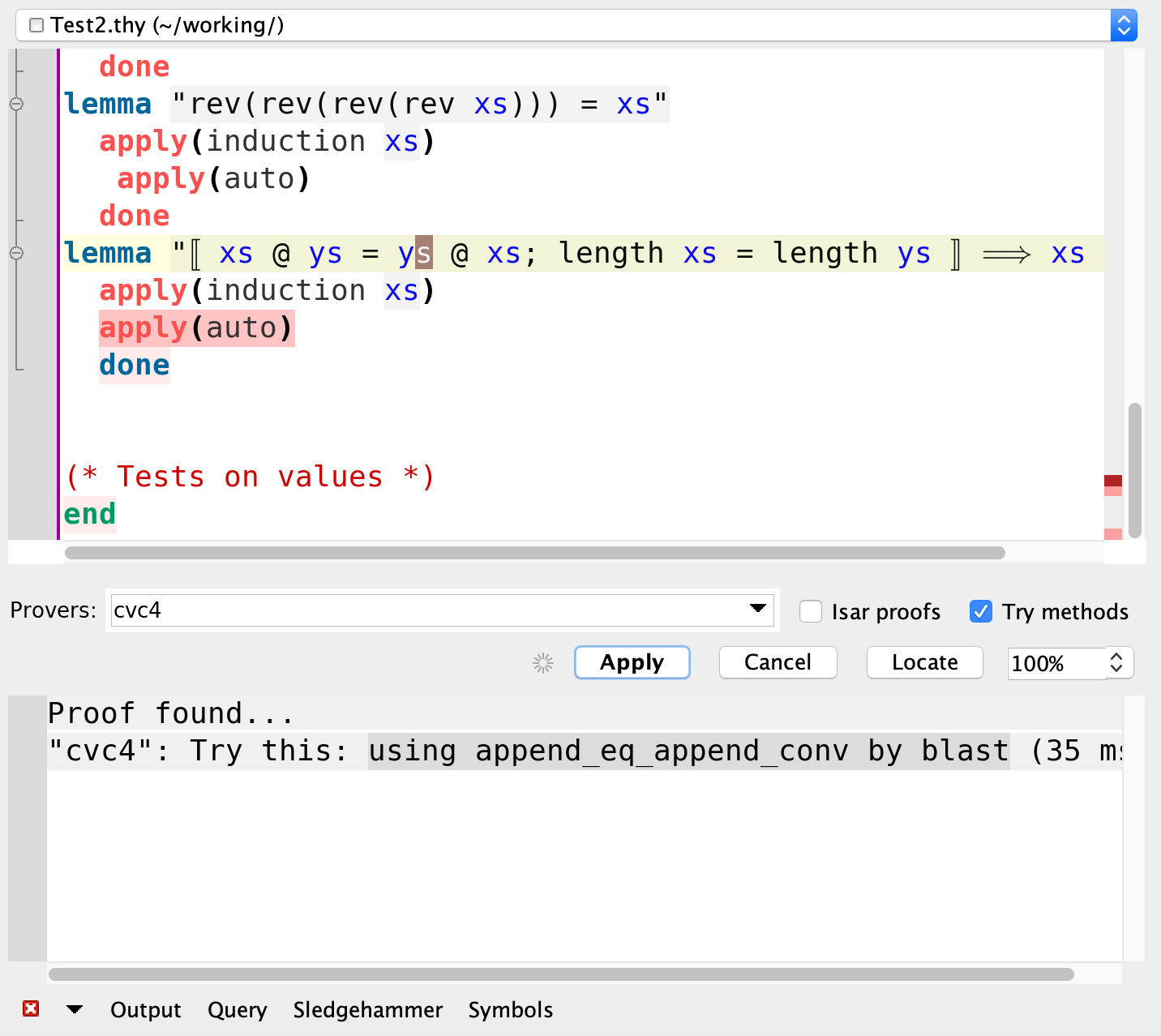This screenshot has width=1161, height=1036.
Task: Click the Cancel button
Action: pyautogui.click(x=778, y=662)
